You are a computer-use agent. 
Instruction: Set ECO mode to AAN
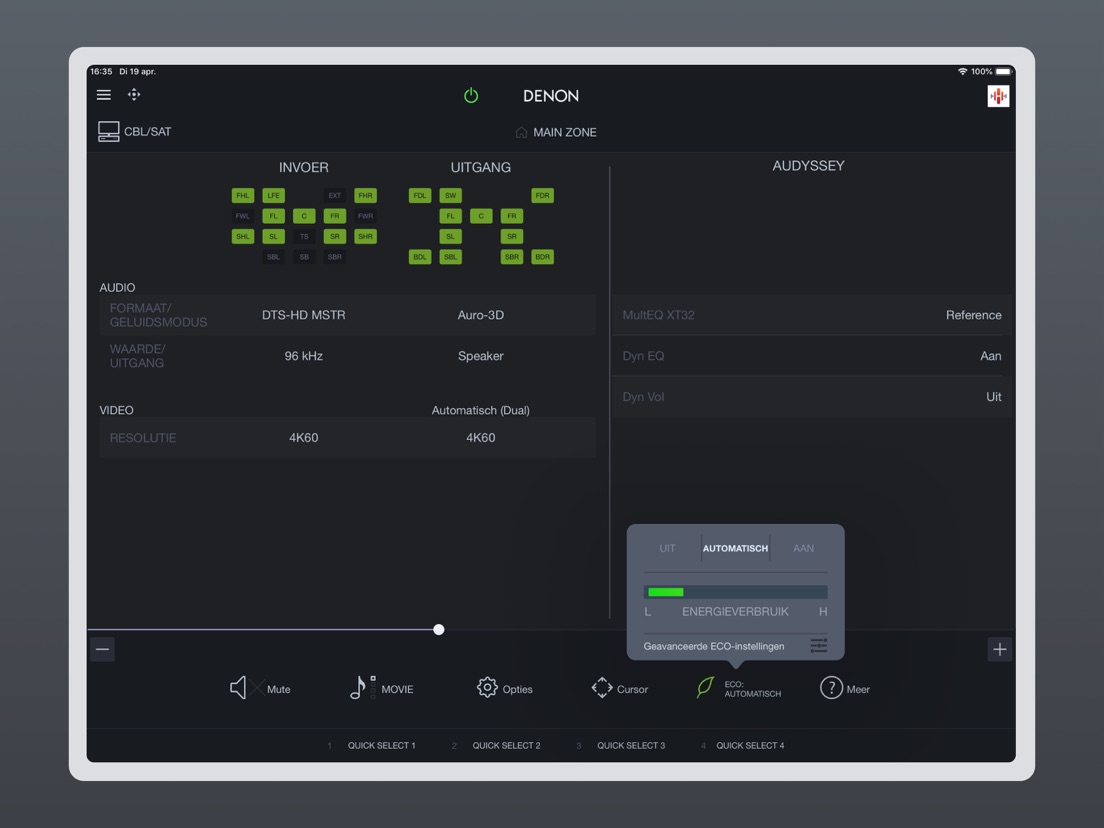(803, 548)
